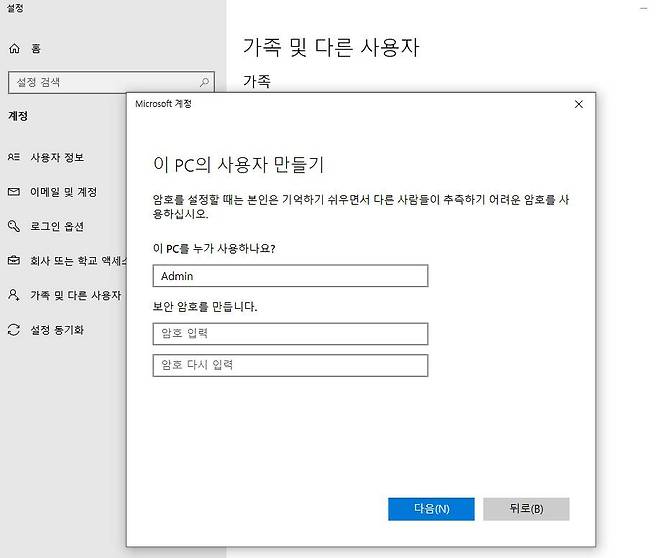Click the person-plus icon for 가족 및 다른 사용자
The image size is (658, 558).
pos(13,295)
